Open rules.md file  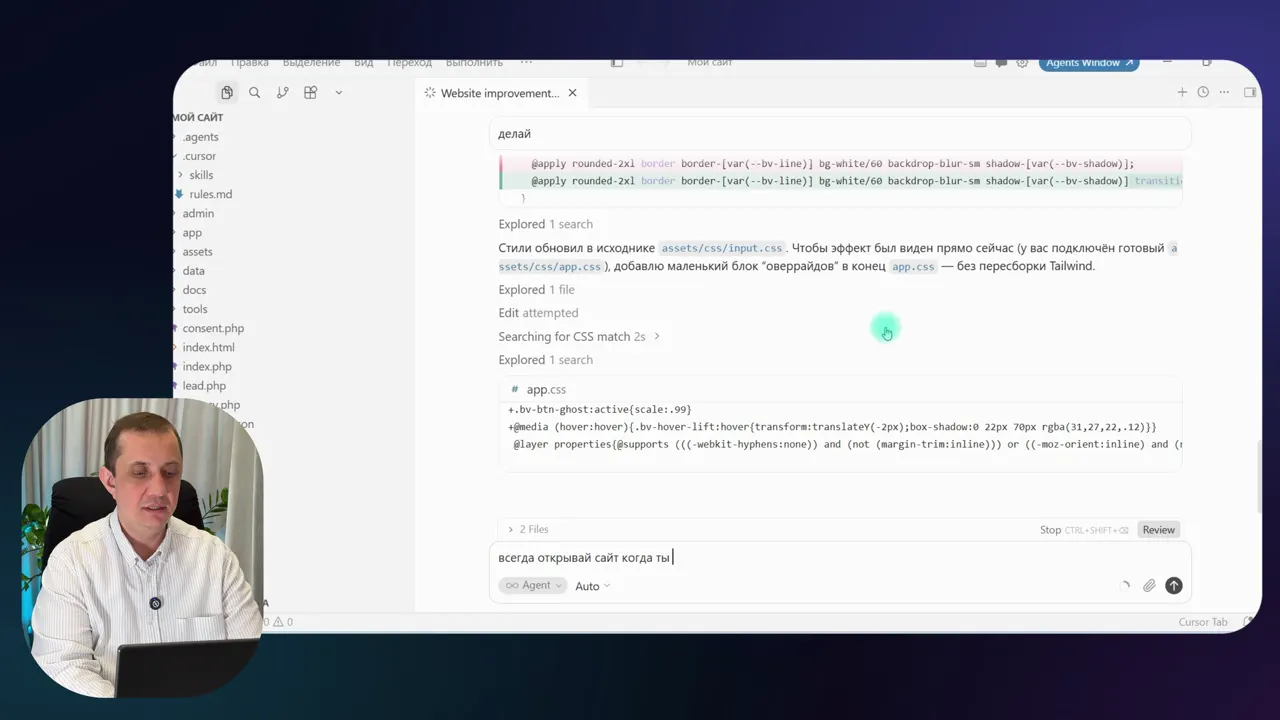[210, 194]
